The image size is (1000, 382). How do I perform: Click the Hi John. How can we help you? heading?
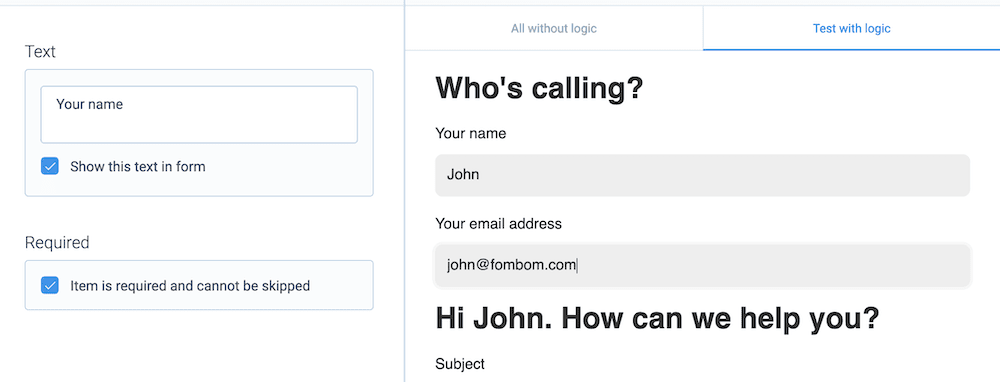pyautogui.click(x=658, y=318)
